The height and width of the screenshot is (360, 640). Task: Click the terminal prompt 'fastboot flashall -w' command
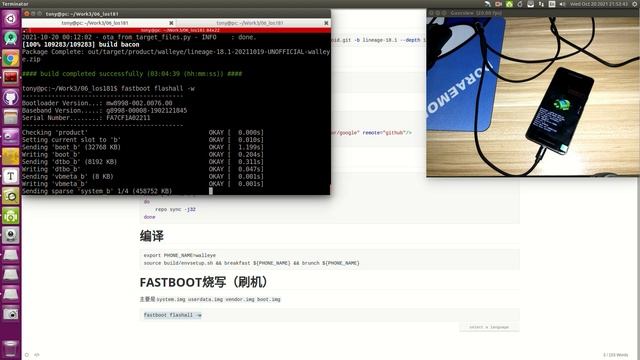[158, 89]
